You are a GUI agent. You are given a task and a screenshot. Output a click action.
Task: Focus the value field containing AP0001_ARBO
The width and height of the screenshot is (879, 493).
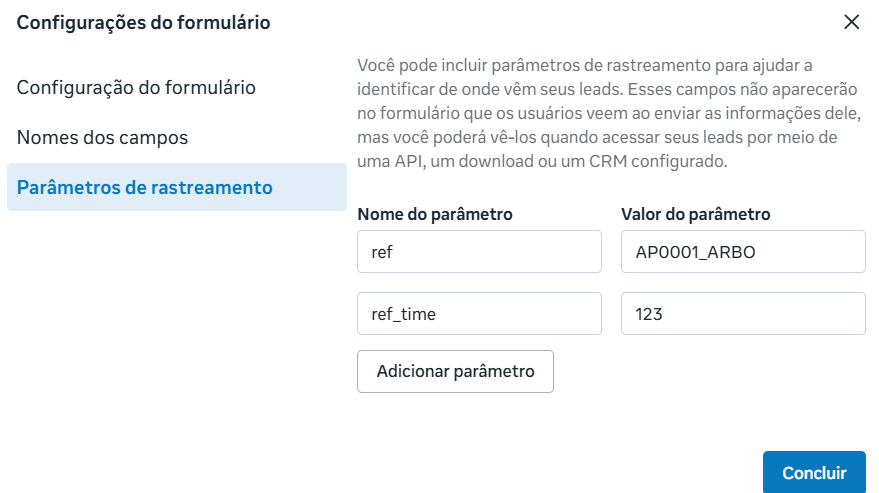(743, 252)
